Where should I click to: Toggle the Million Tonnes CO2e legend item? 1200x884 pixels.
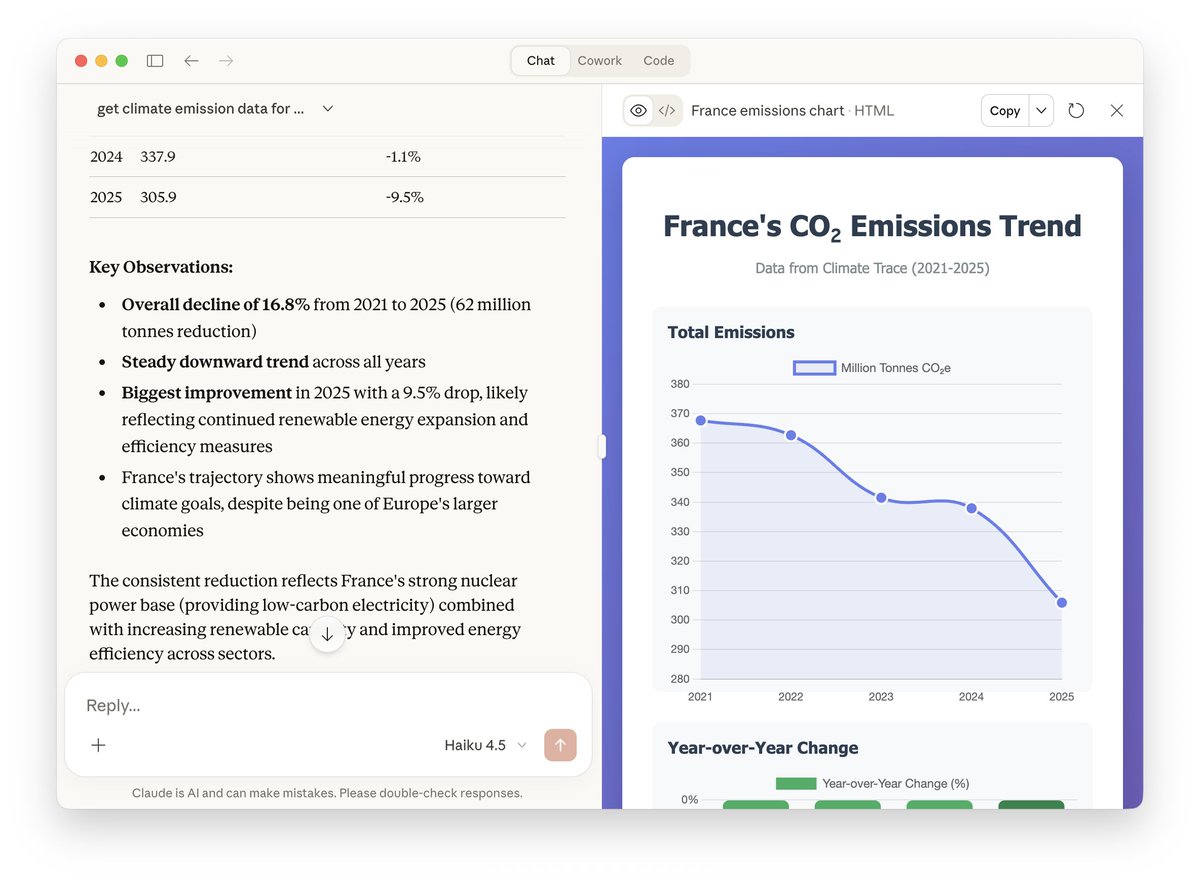coord(872,368)
